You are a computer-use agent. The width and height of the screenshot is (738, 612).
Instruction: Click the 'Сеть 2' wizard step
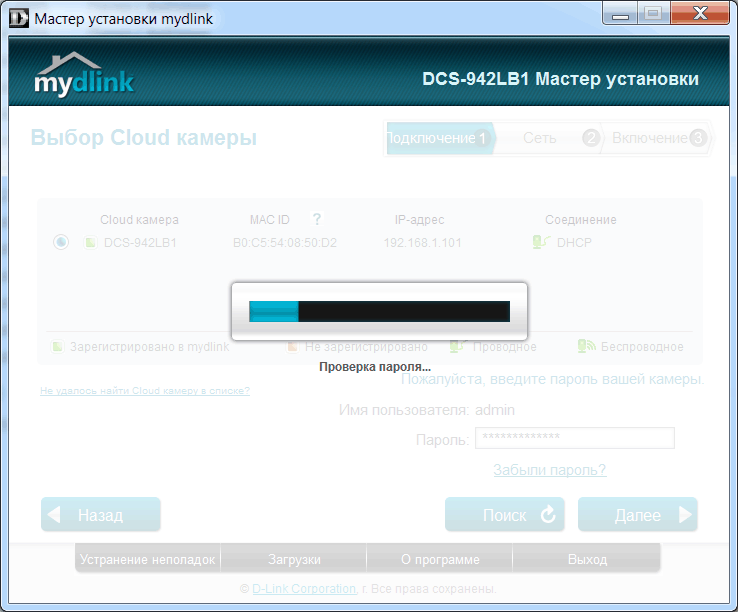coord(549,138)
